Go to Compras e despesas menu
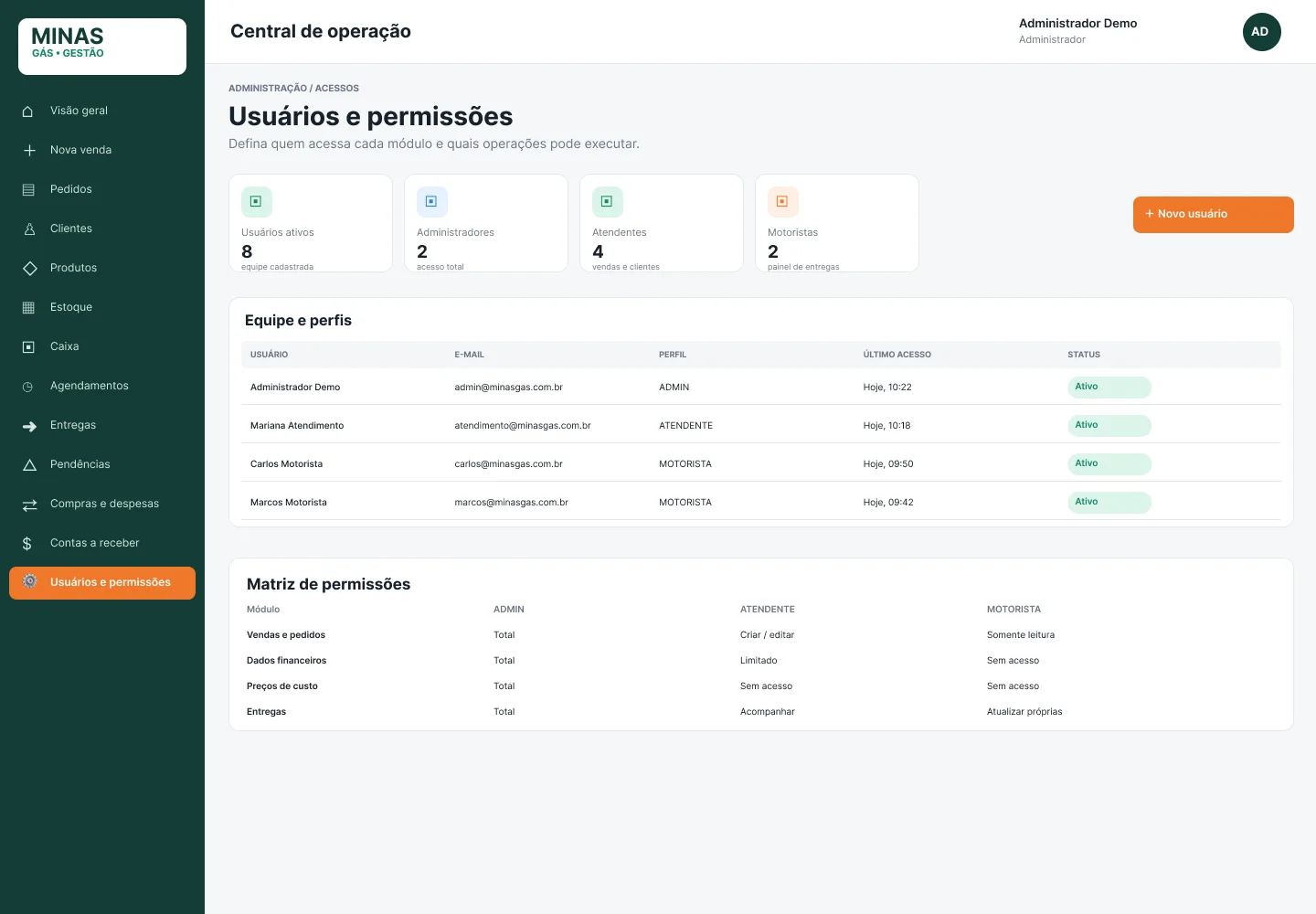Screen dimensions: 1316x914 102,505
